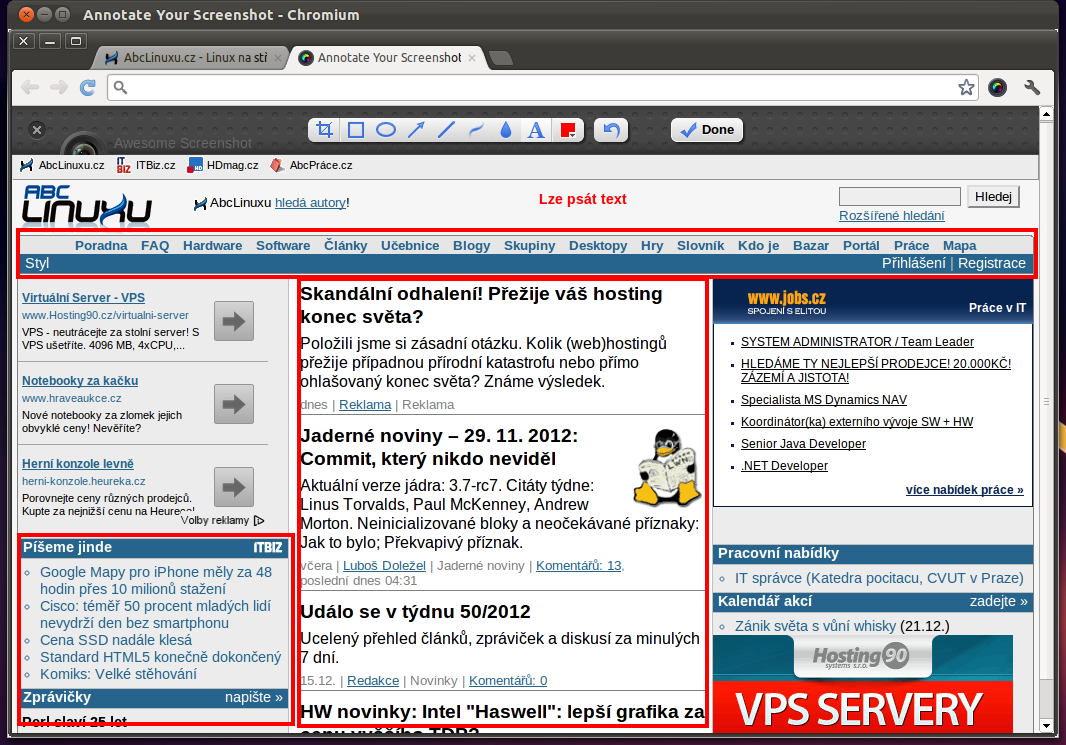Click arrow beside 'Notebooky za kačku' ad
1066x745 pixels.
pos(234,404)
